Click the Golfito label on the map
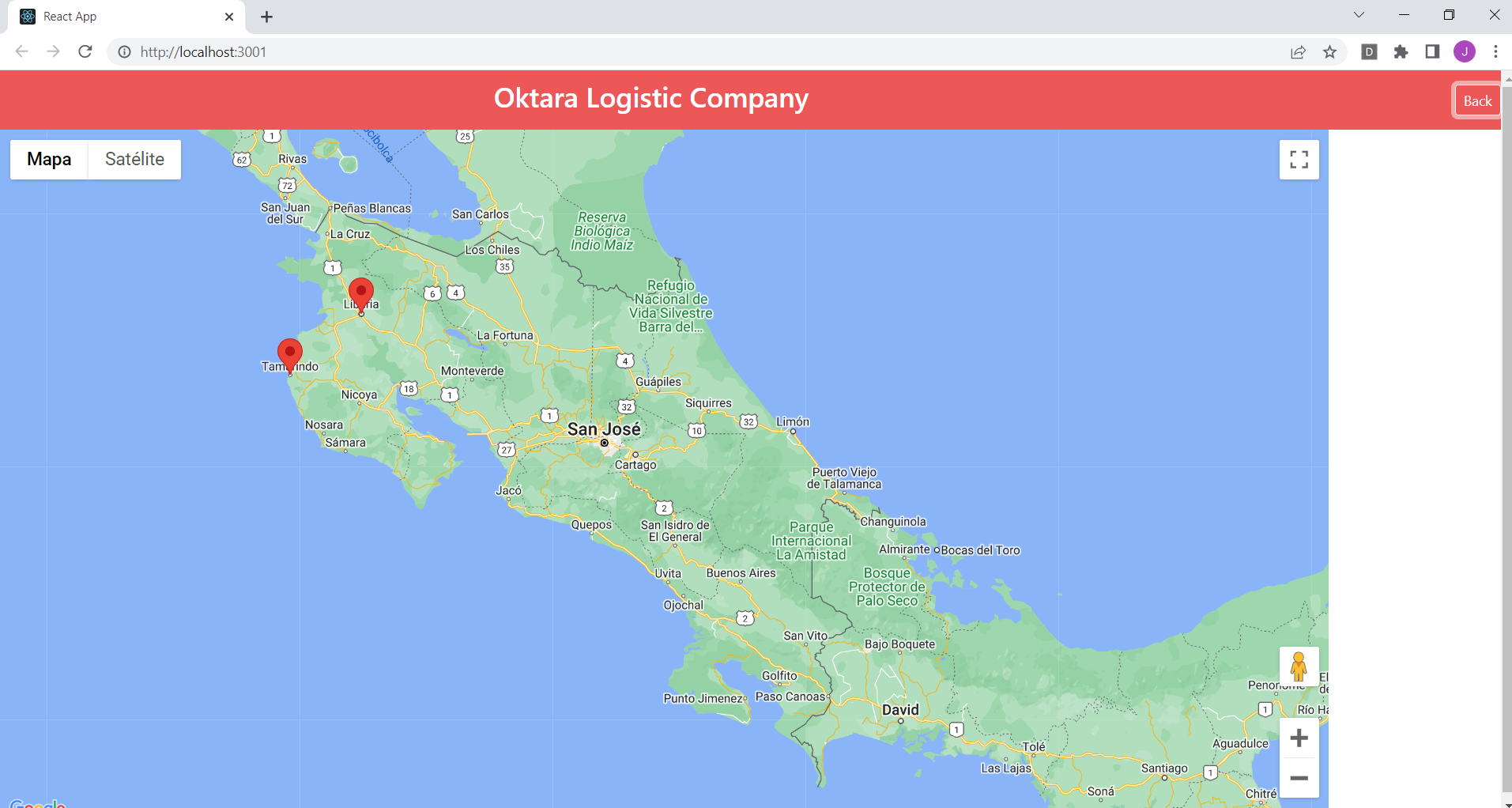The height and width of the screenshot is (808, 1512). pyautogui.click(x=779, y=676)
